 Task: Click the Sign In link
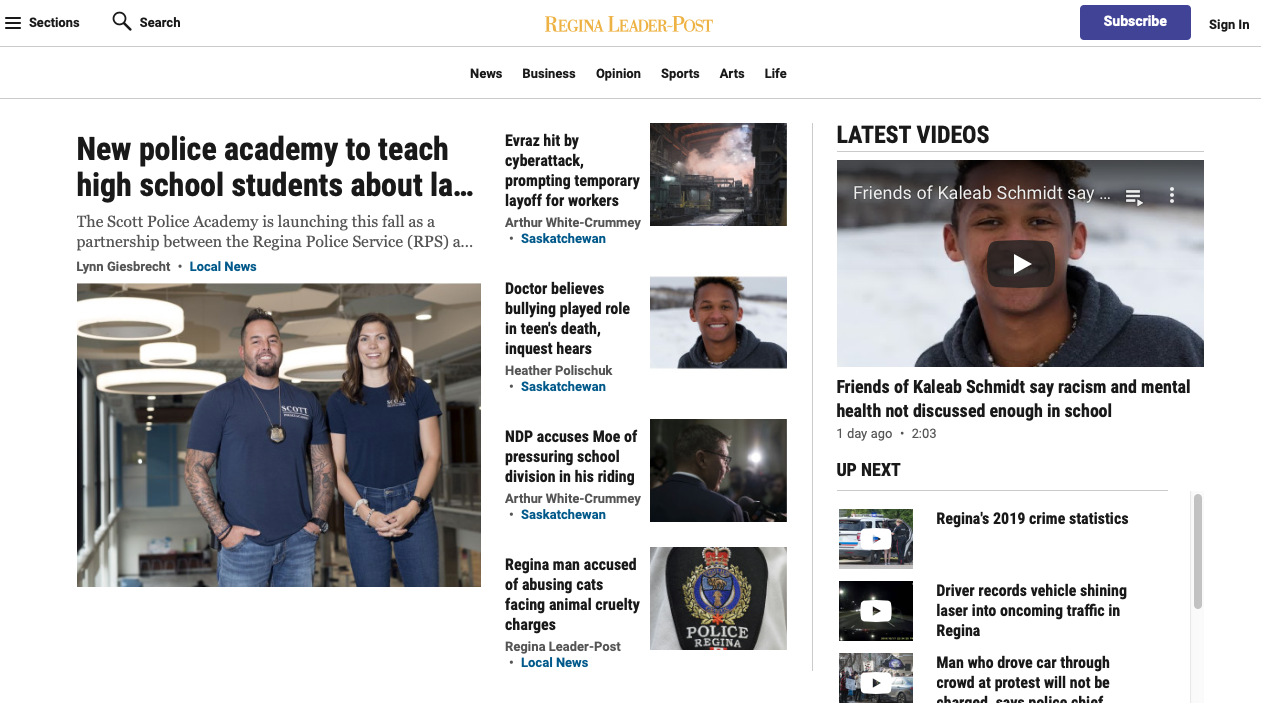(x=1229, y=24)
